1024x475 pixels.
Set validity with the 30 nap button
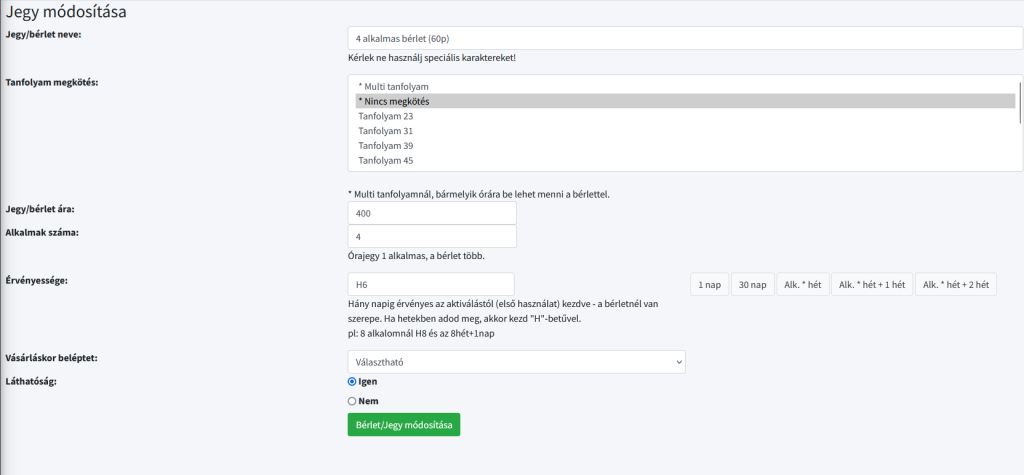pyautogui.click(x=752, y=285)
